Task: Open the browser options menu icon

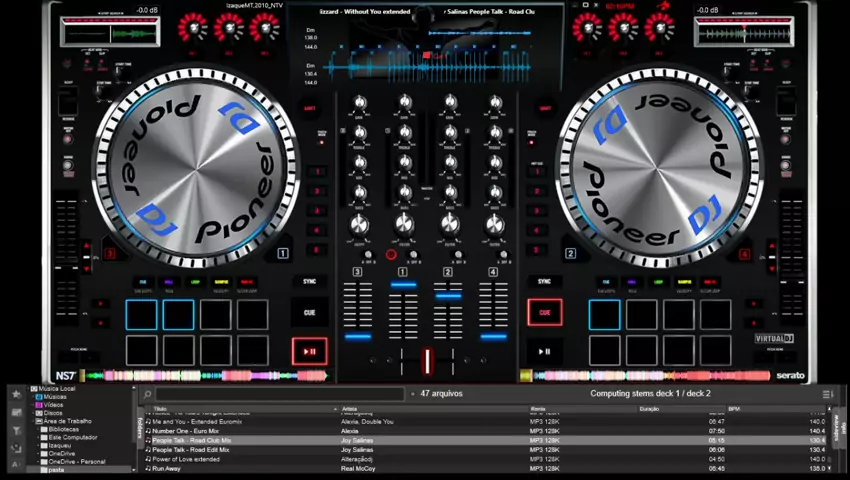Action: (827, 394)
